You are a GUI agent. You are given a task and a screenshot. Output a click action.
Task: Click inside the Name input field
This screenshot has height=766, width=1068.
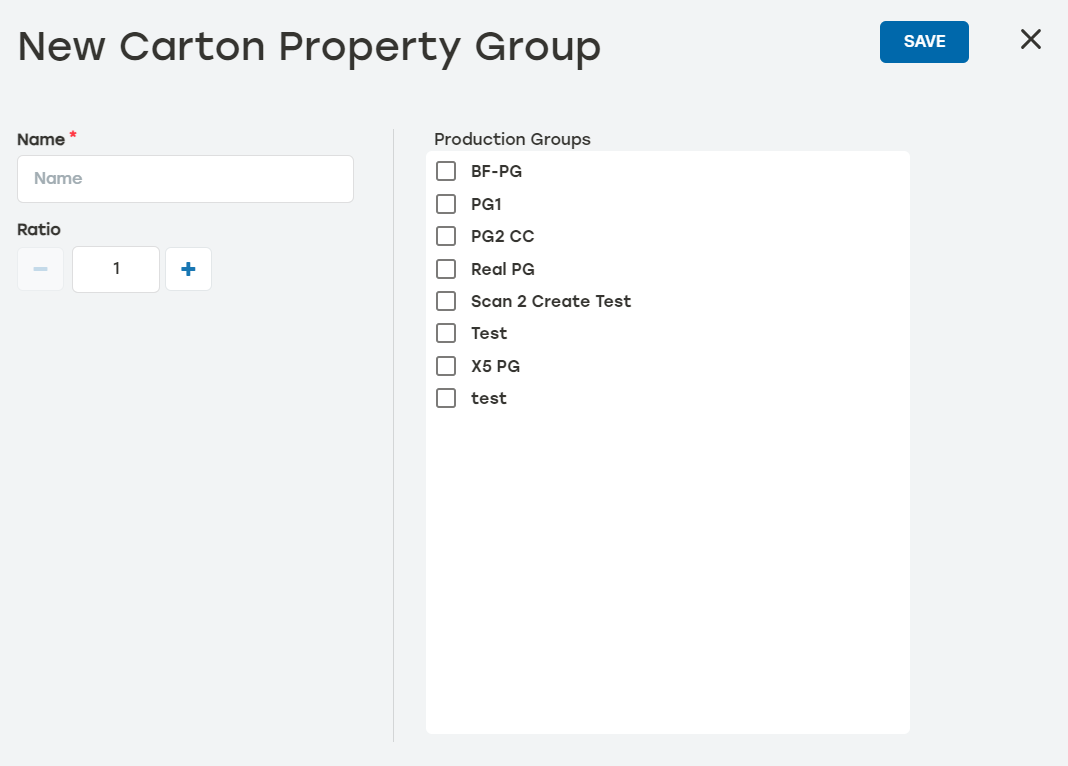(x=185, y=179)
